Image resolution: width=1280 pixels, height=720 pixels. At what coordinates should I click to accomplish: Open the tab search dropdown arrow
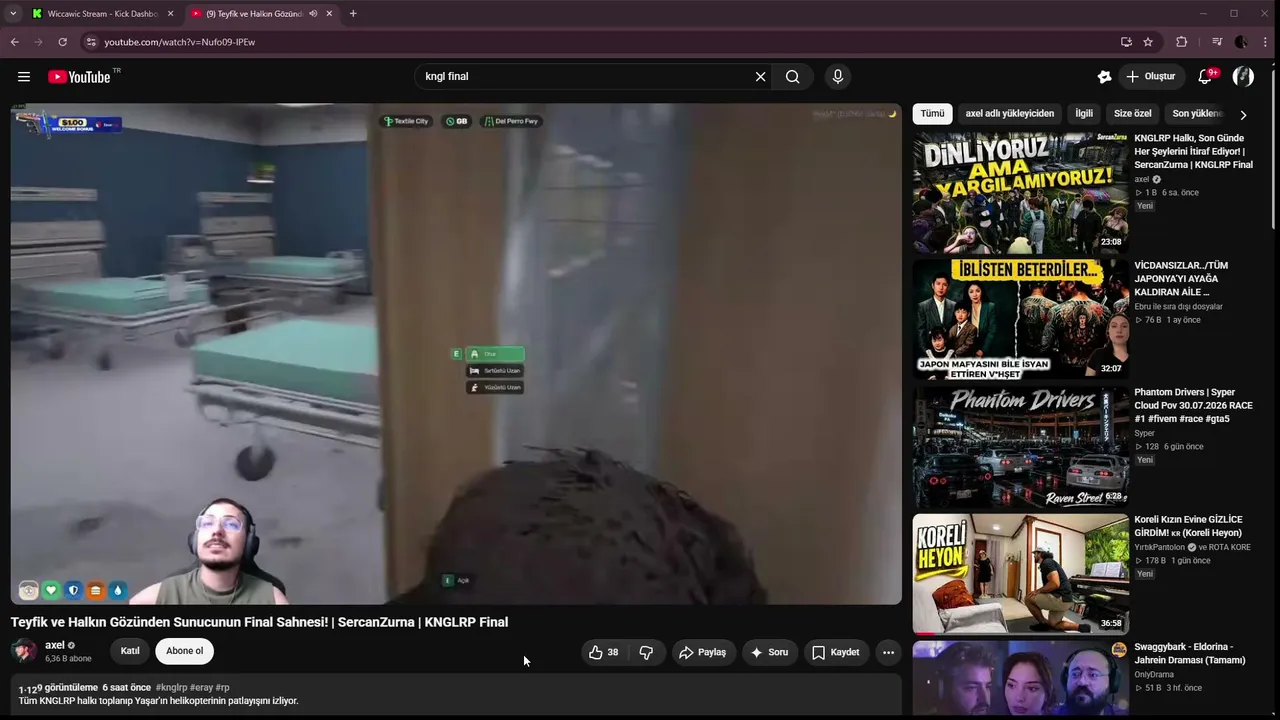13,14
